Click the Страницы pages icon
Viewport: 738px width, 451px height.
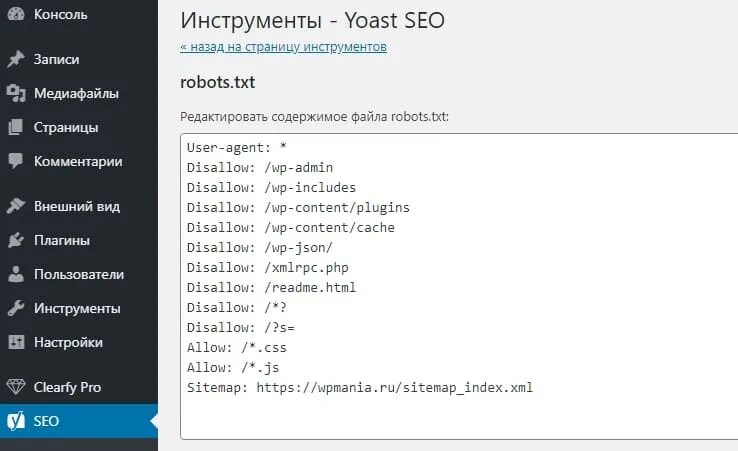click(15, 127)
